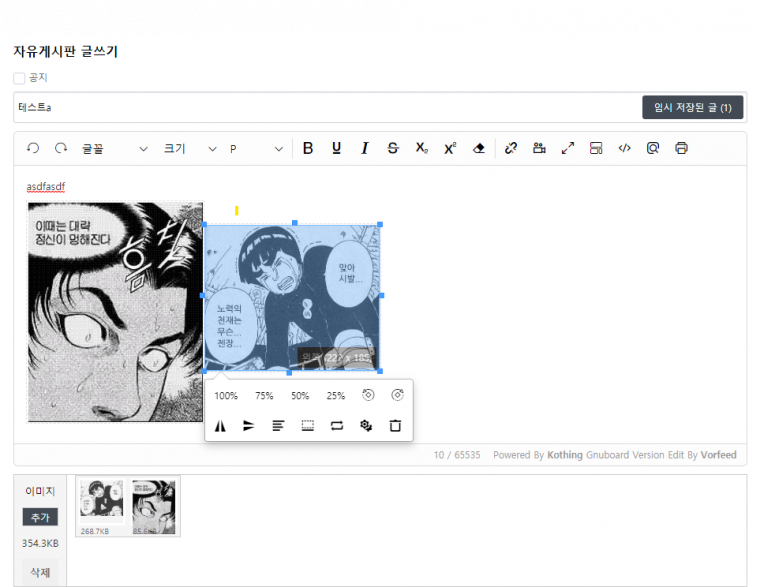Select the 268.7KB image thumbnail
This screenshot has height=587, width=760.
coord(102,505)
